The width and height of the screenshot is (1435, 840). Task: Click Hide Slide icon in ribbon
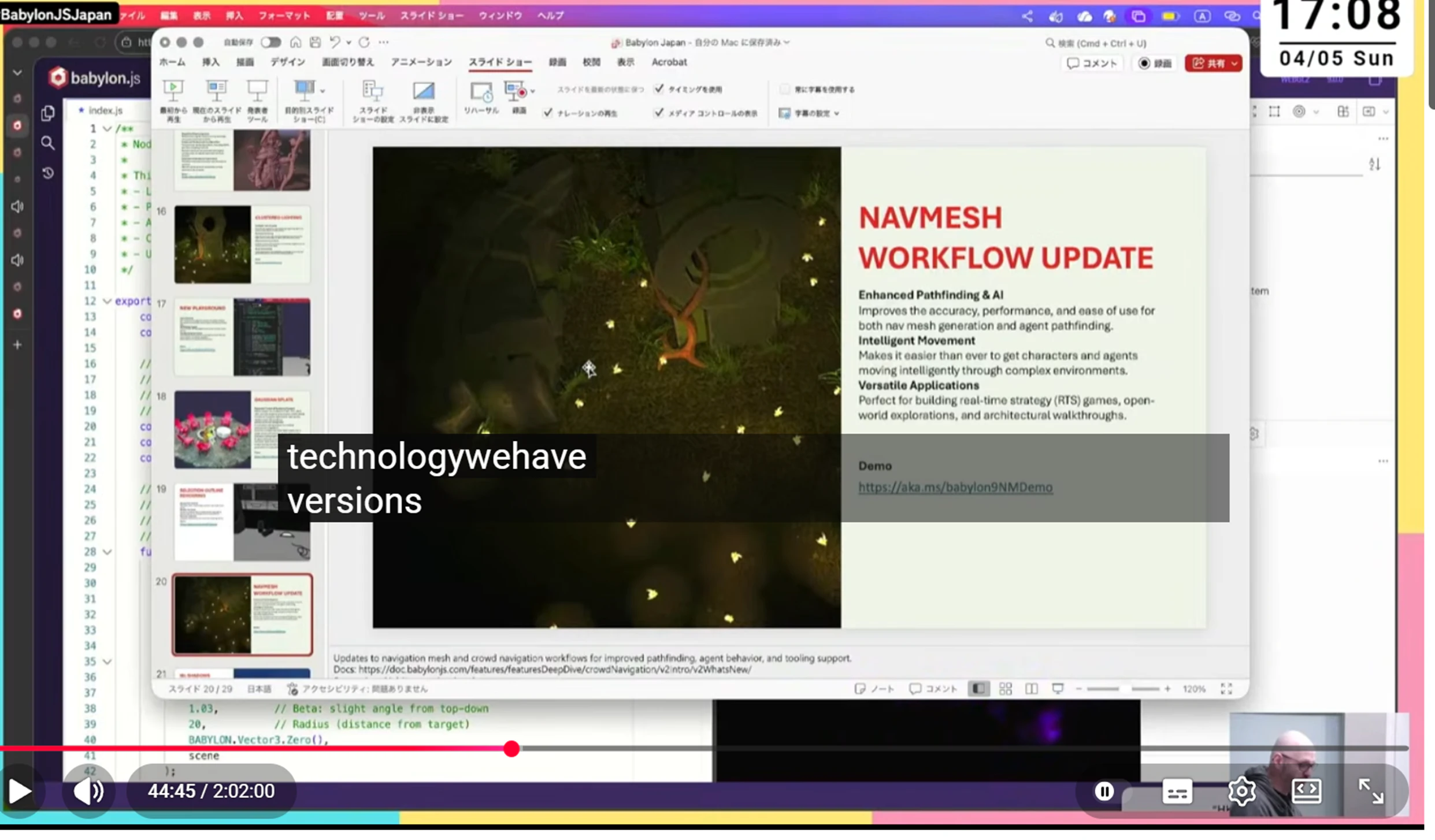pos(423,91)
